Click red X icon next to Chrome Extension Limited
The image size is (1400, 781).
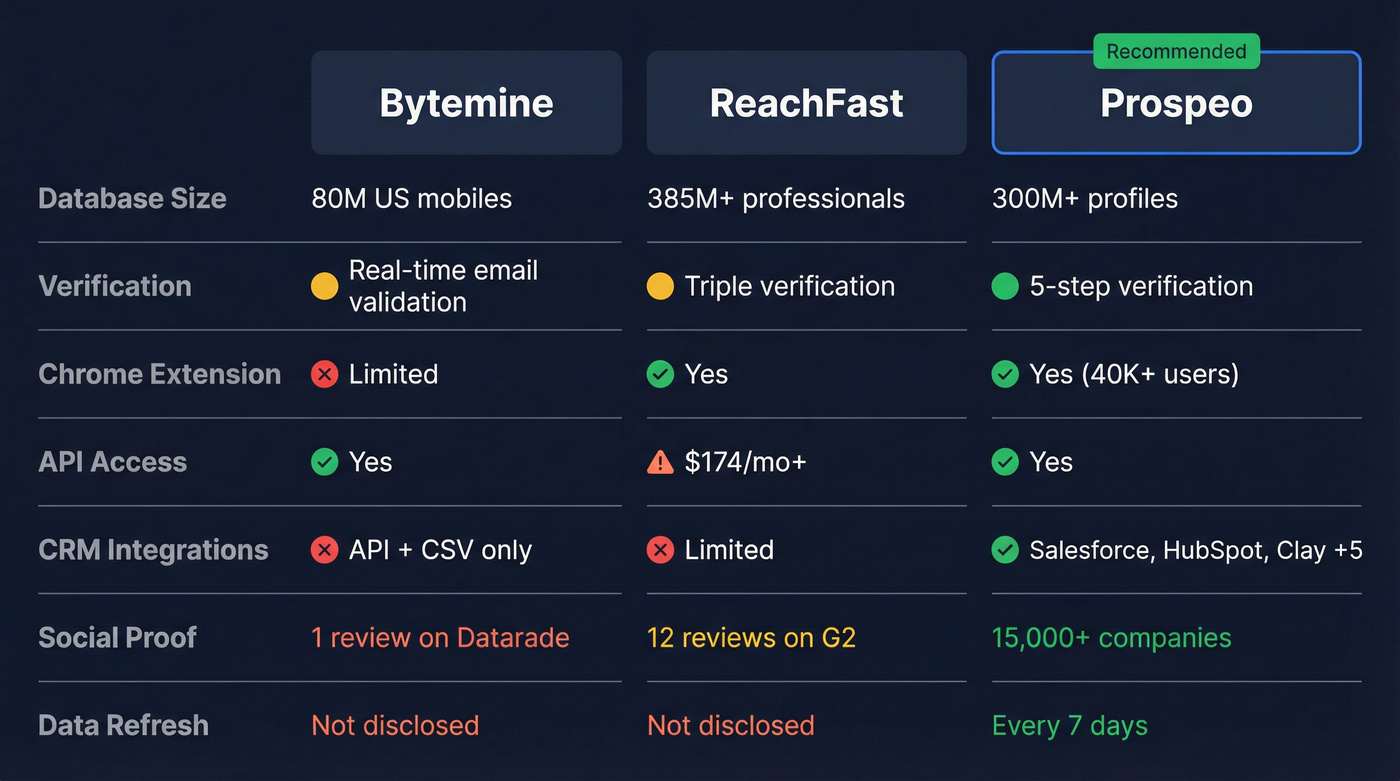[x=324, y=374]
